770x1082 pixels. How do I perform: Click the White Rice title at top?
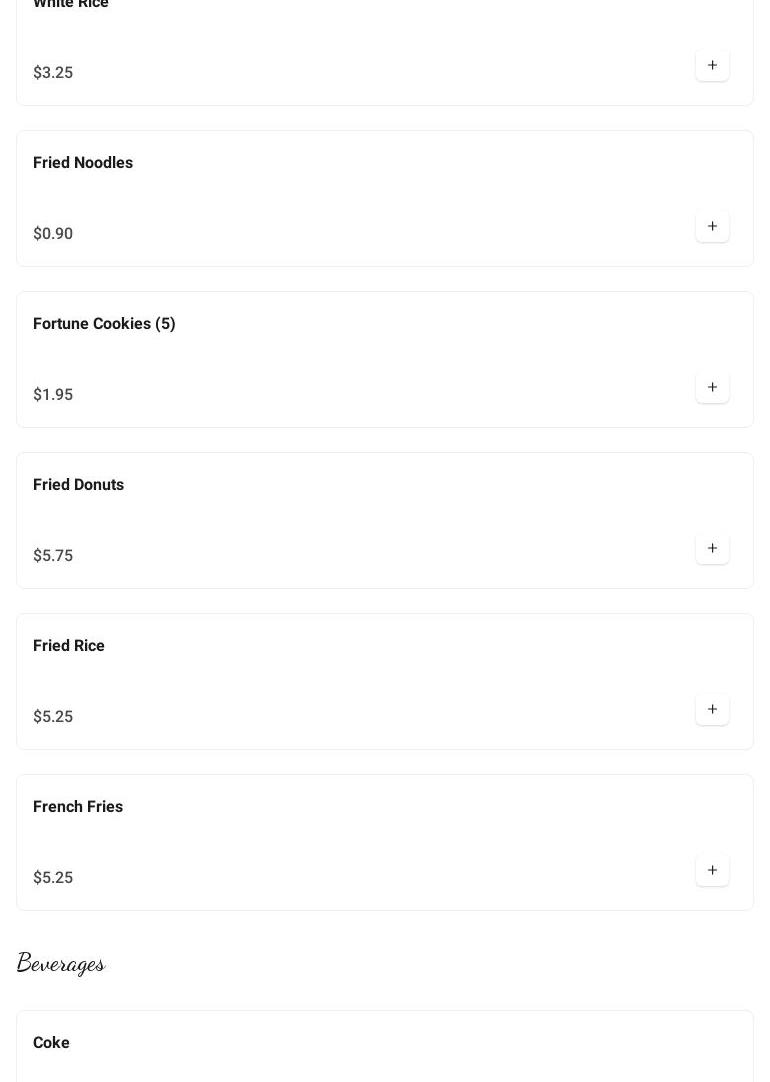click(x=71, y=4)
